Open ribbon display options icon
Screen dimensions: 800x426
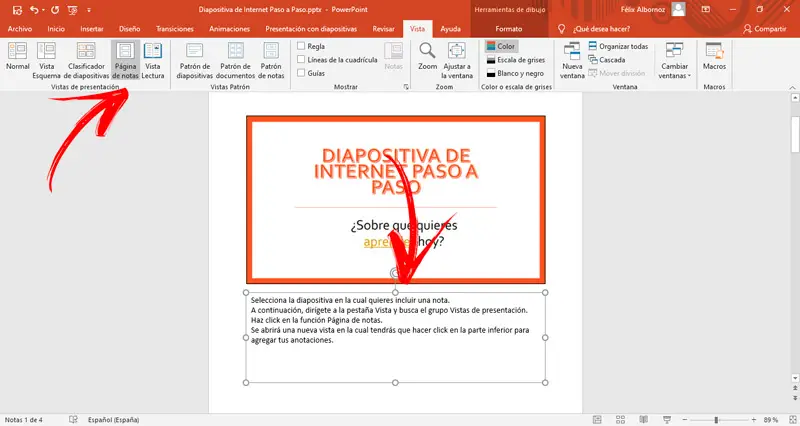point(706,10)
